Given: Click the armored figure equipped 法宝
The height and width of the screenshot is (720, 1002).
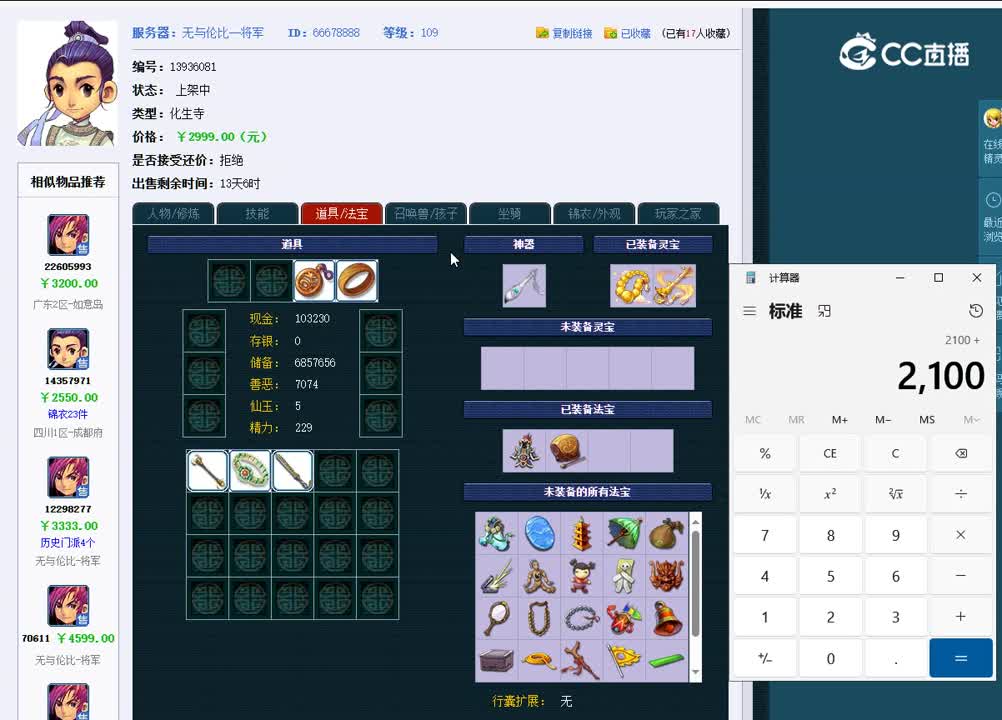Looking at the screenshot, I should [x=524, y=451].
